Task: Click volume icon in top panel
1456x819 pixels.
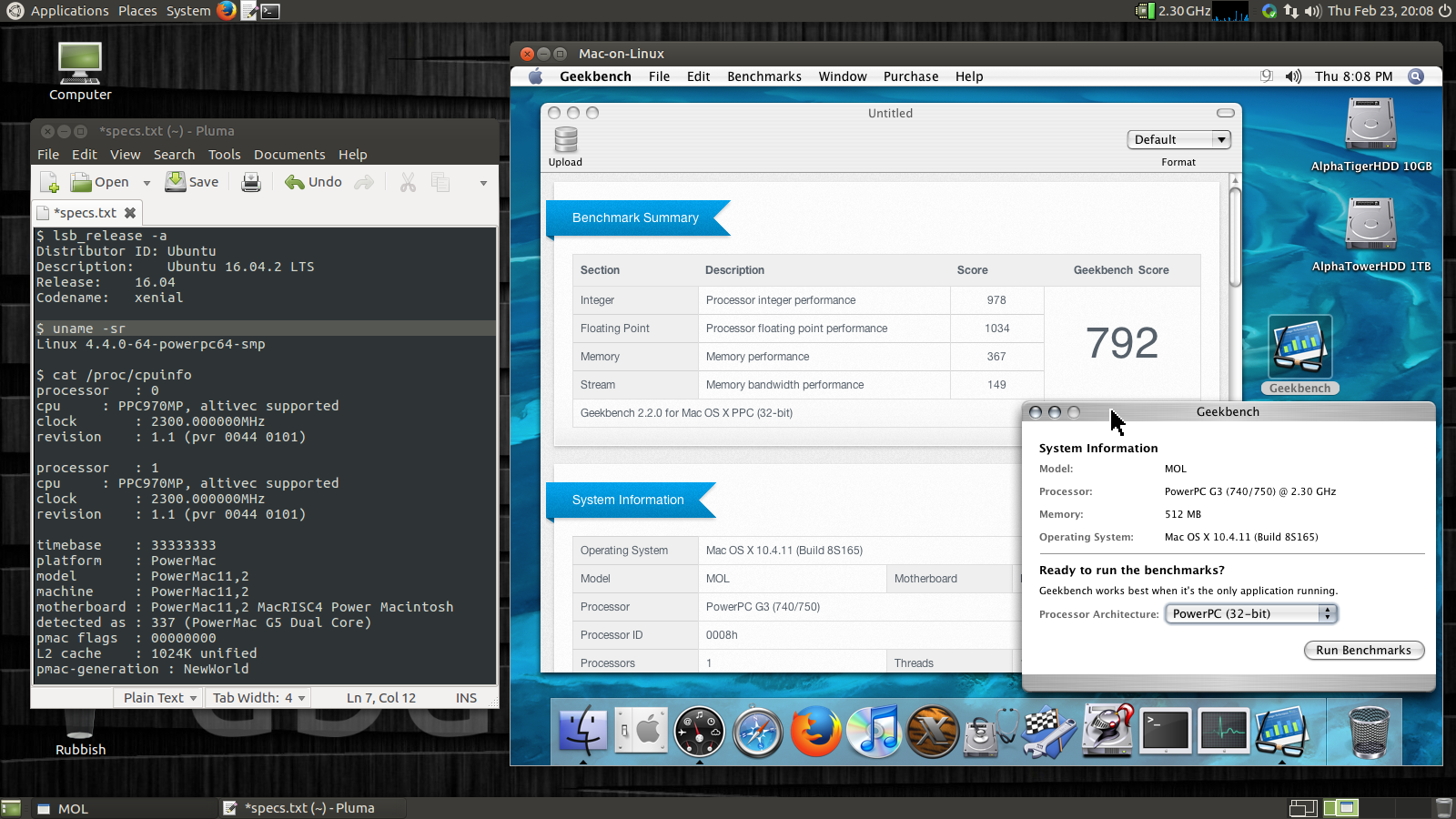Action: tap(1312, 11)
